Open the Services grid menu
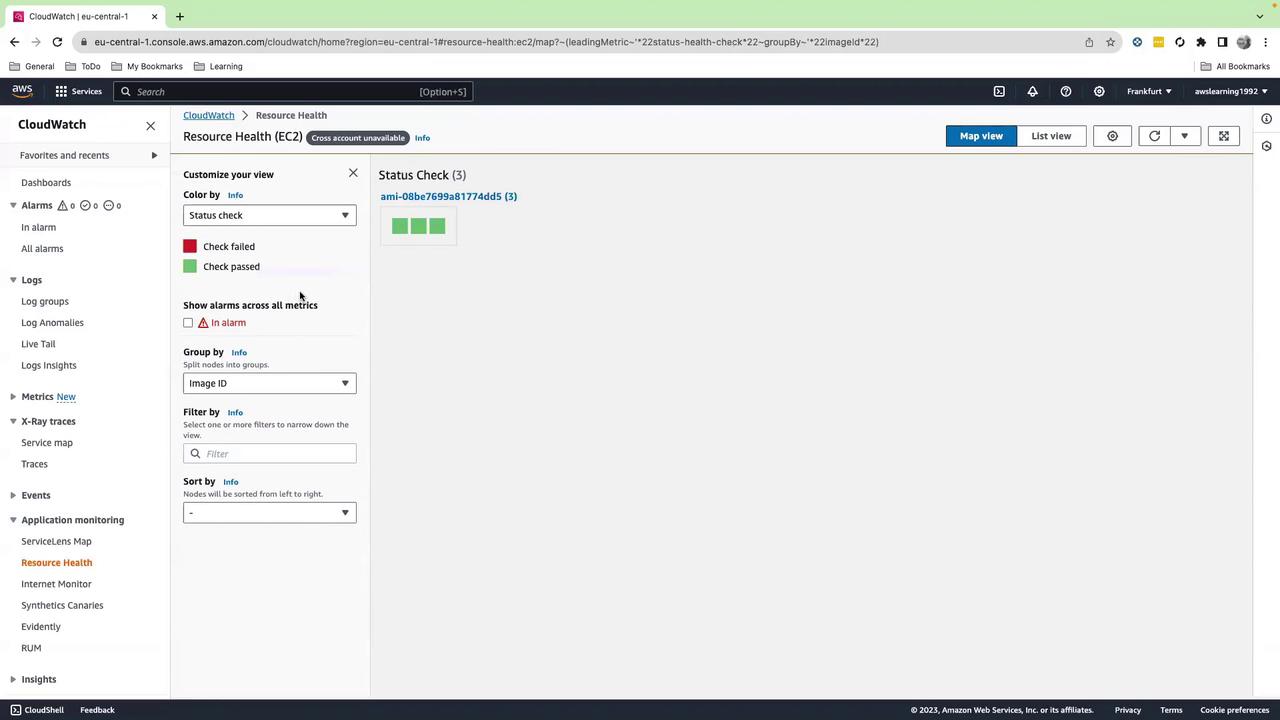 (x=78, y=91)
